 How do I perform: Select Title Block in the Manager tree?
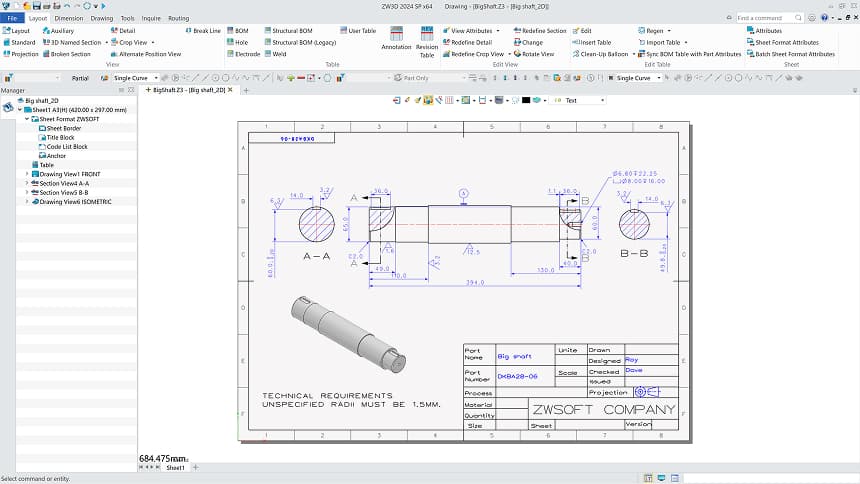(x=60, y=137)
